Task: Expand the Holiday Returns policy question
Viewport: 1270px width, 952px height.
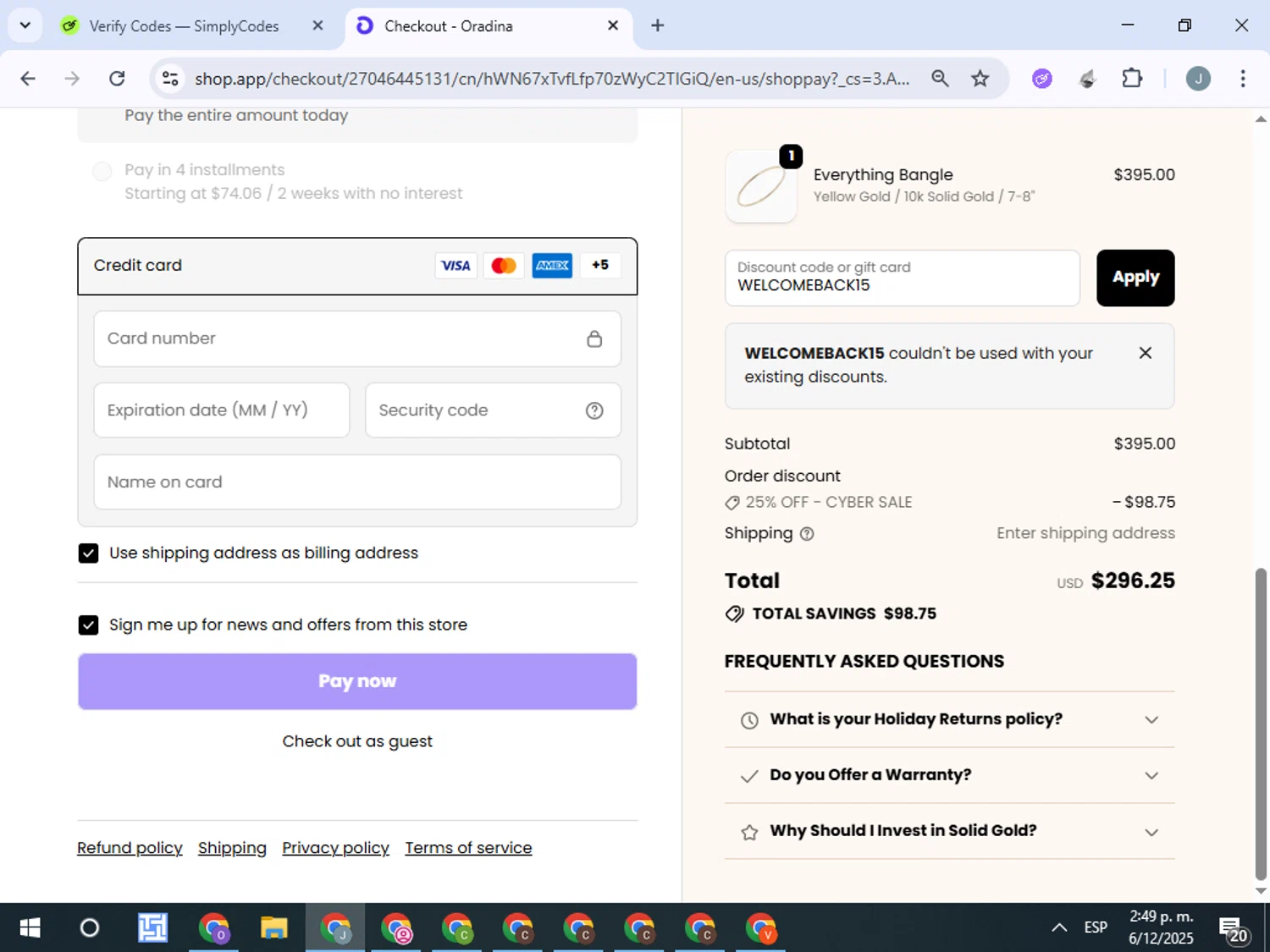Action: (949, 719)
